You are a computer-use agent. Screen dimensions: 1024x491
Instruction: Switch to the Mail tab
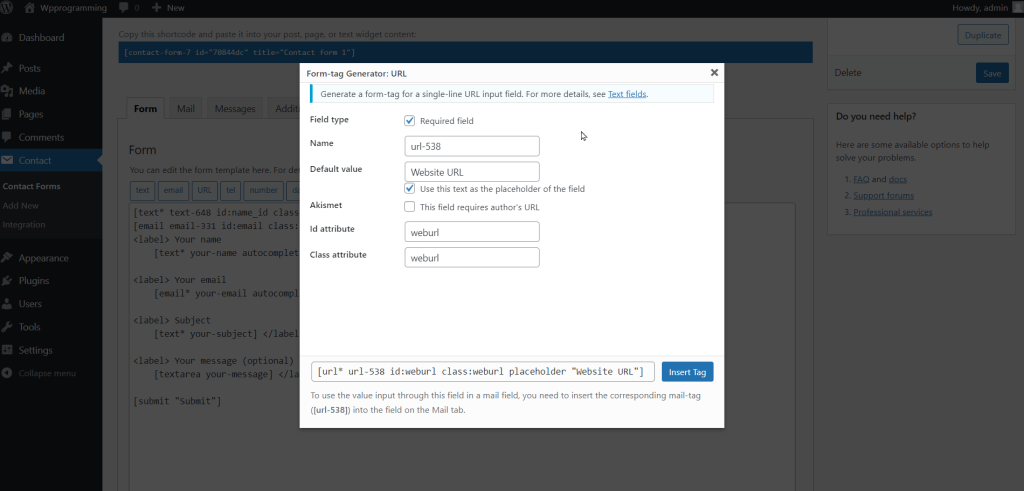point(185,109)
